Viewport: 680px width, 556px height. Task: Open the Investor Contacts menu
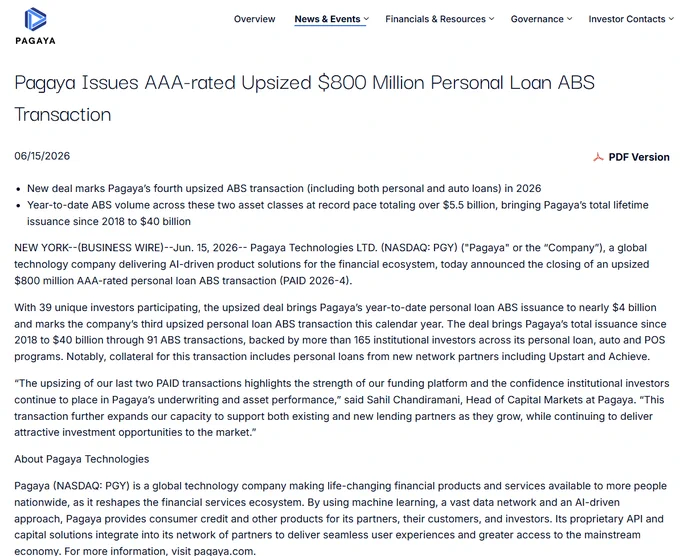[627, 19]
